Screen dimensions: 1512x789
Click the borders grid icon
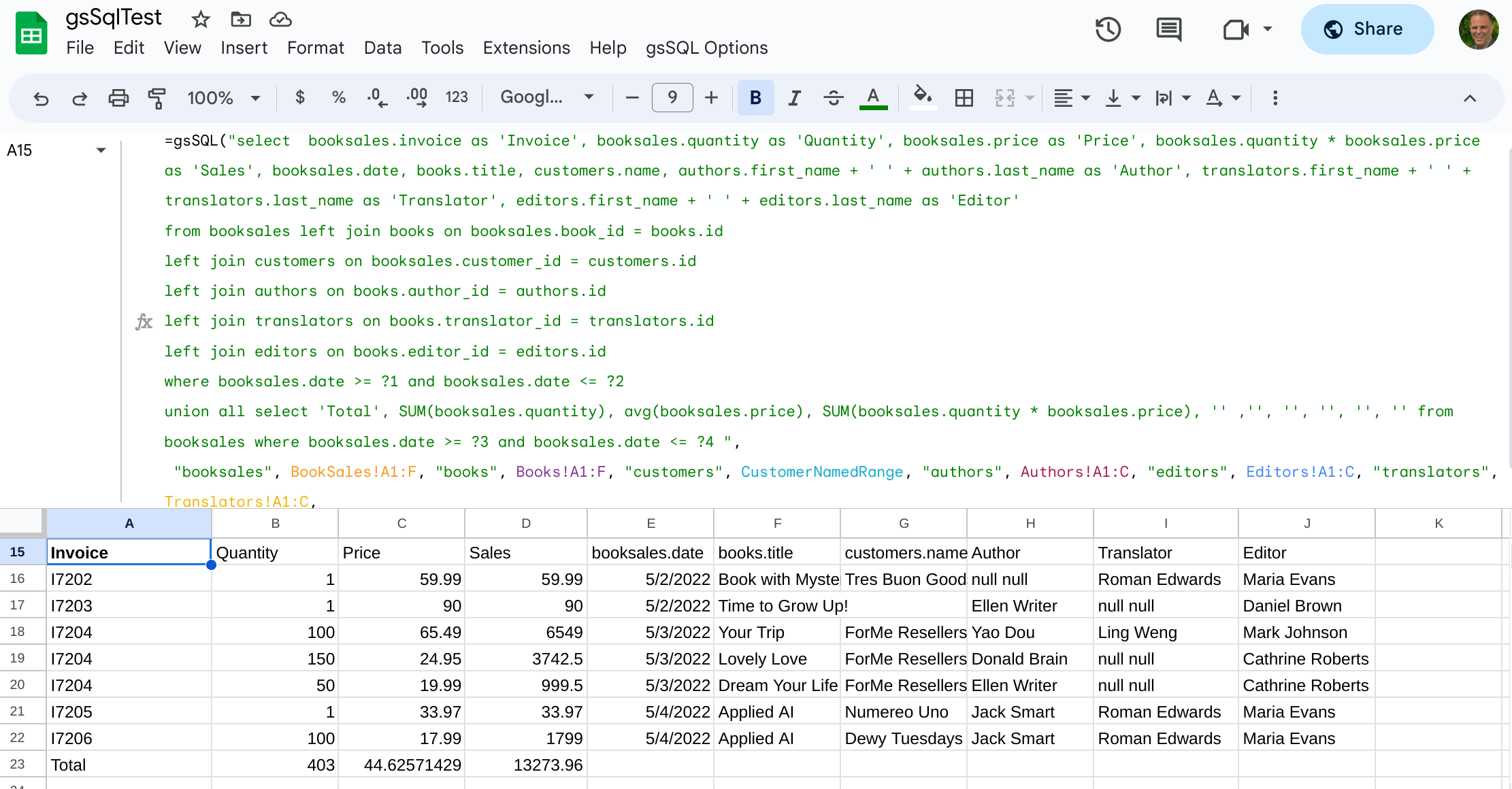964,98
